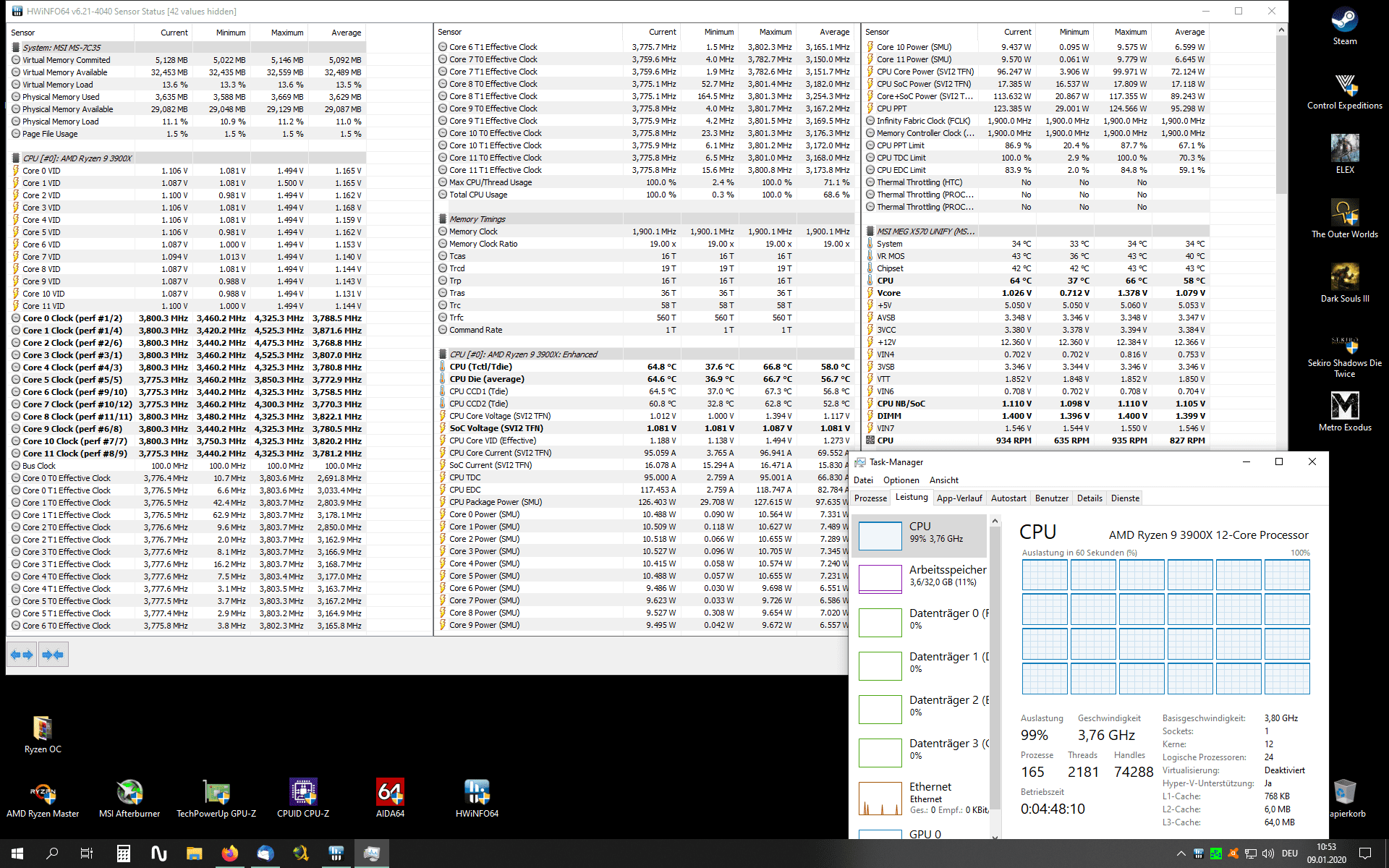The image size is (1389, 868).
Task: Click the volume icon in system tray
Action: 1268,854
